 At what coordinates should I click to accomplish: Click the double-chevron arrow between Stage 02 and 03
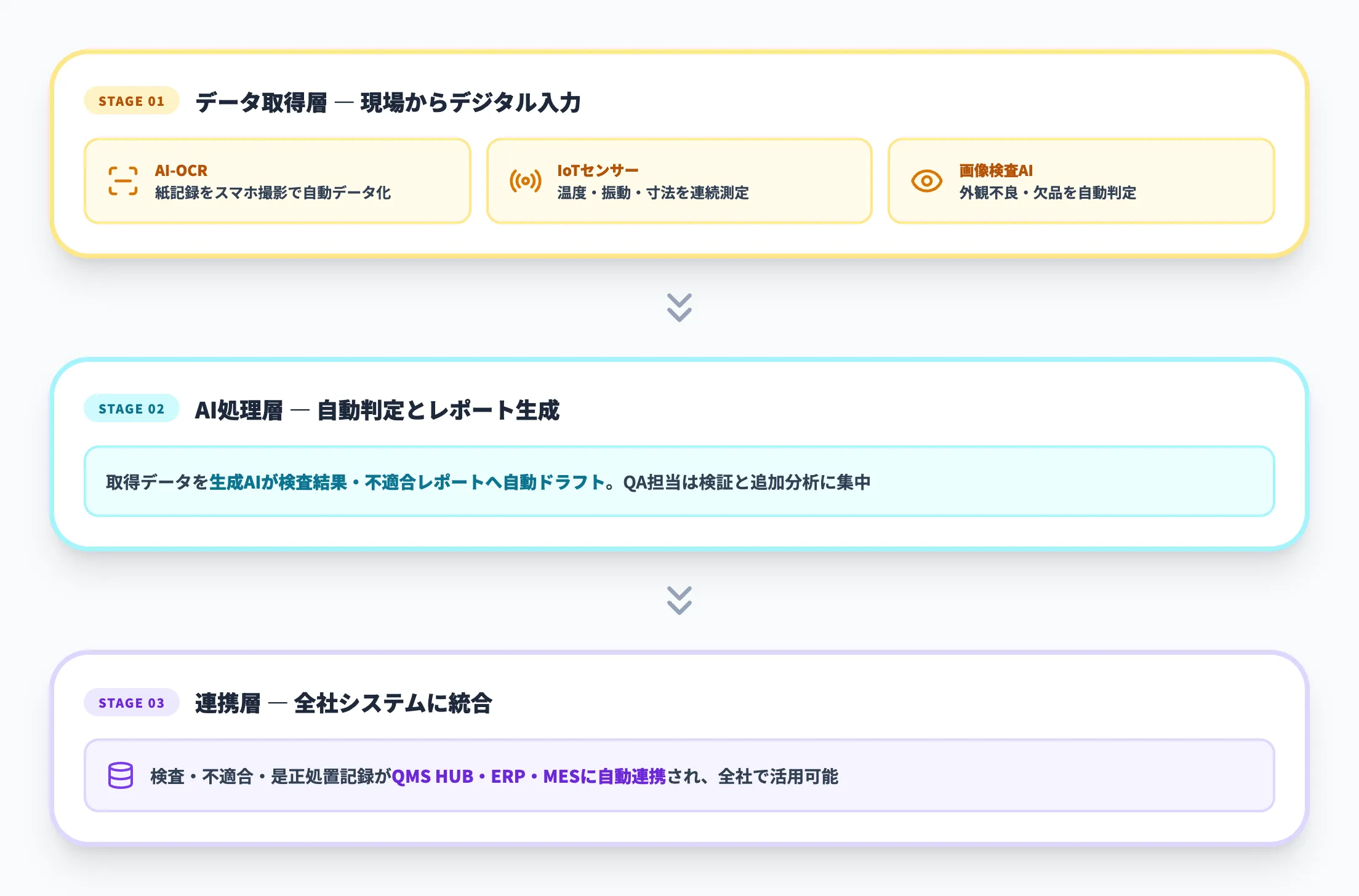click(x=679, y=601)
